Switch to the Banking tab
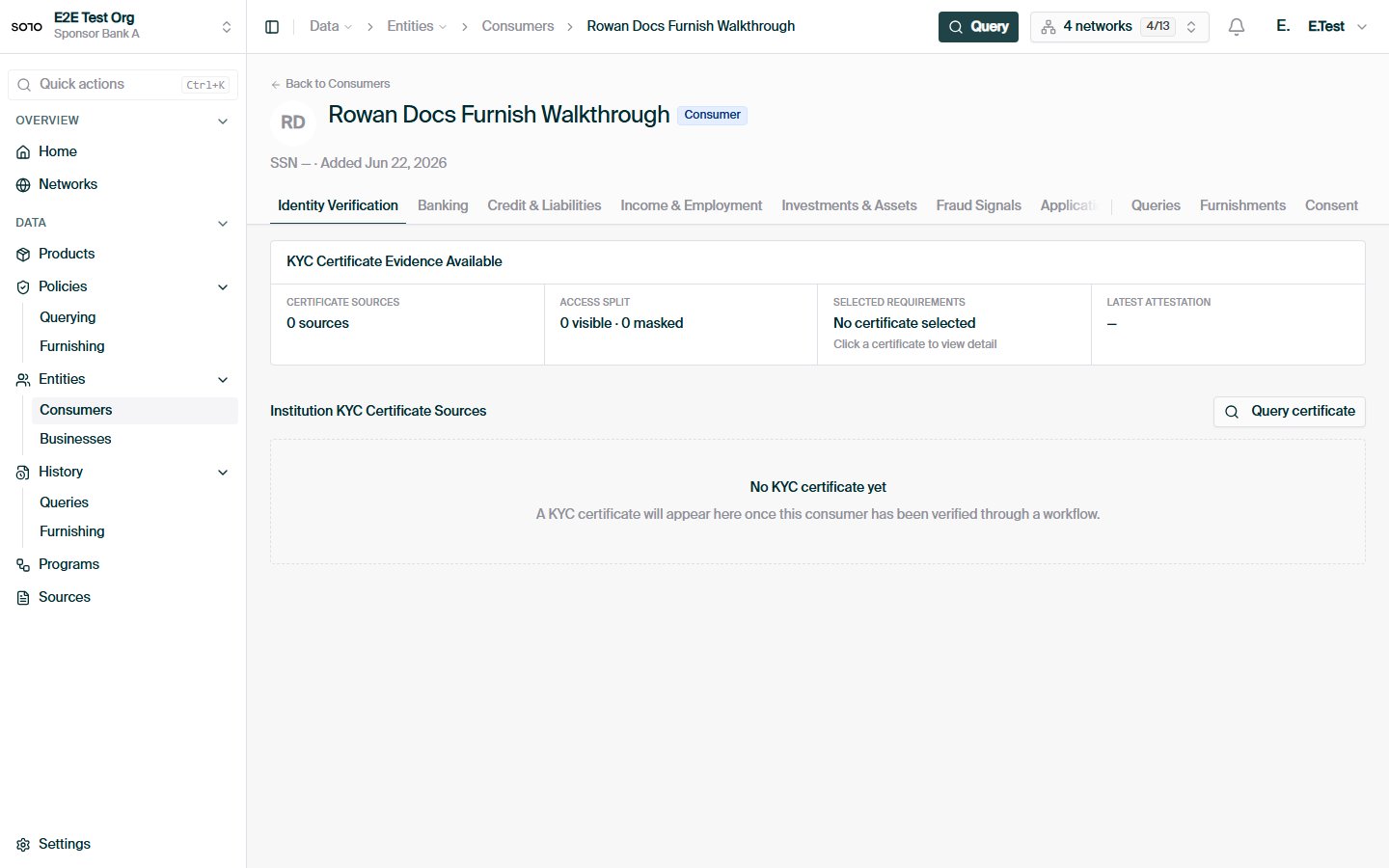 point(443,205)
